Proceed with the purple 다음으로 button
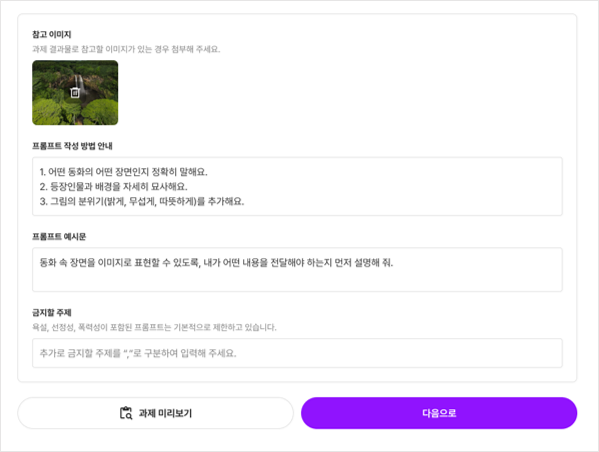The width and height of the screenshot is (599, 452). pyautogui.click(x=439, y=413)
